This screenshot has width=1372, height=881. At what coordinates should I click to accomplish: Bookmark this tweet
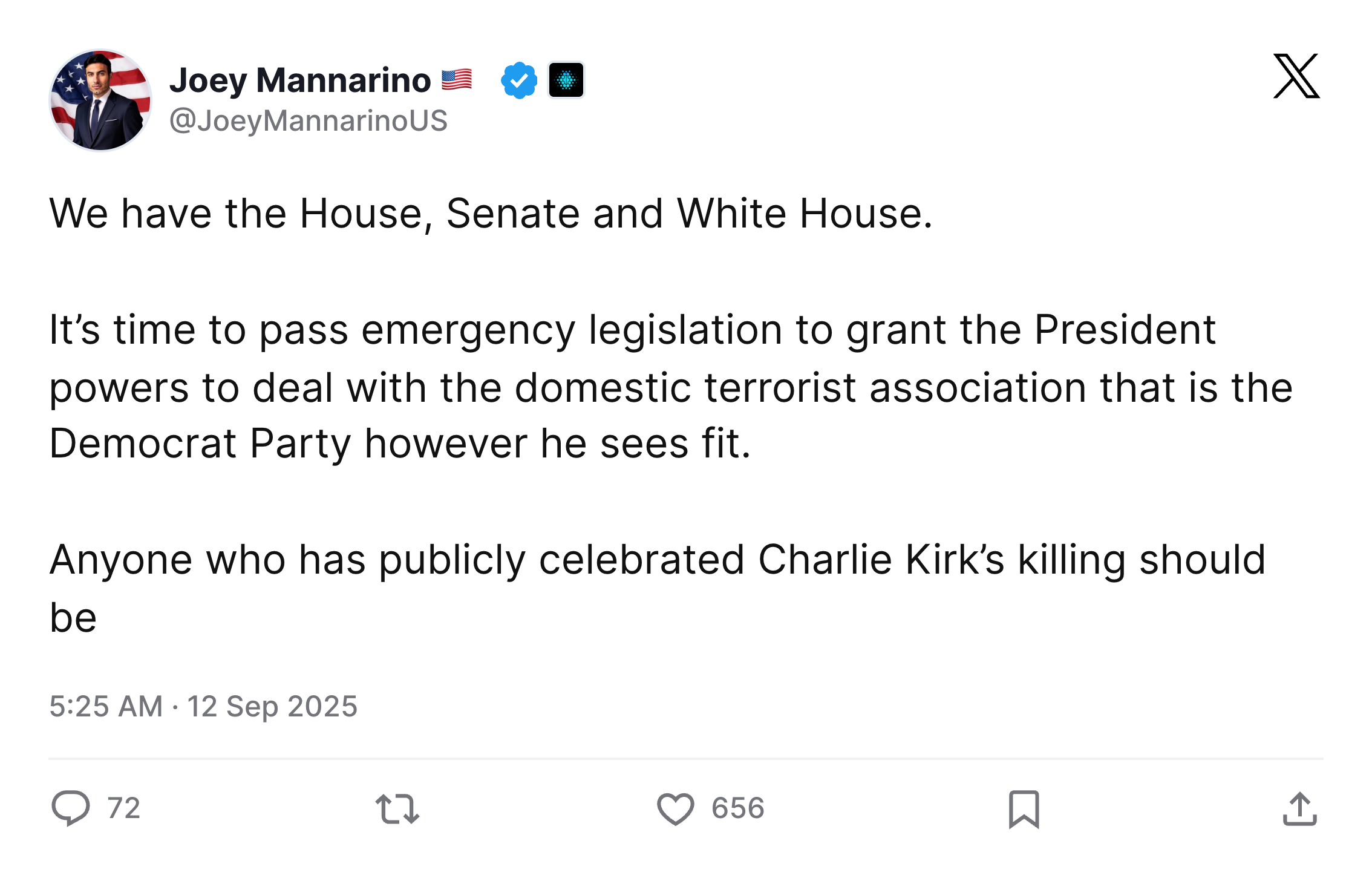tap(1024, 809)
